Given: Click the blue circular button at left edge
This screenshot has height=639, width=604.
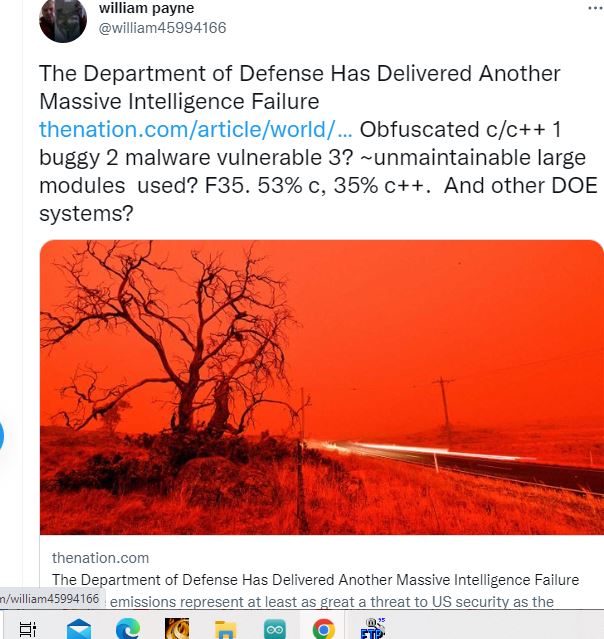Looking at the screenshot, I should click(1, 436).
